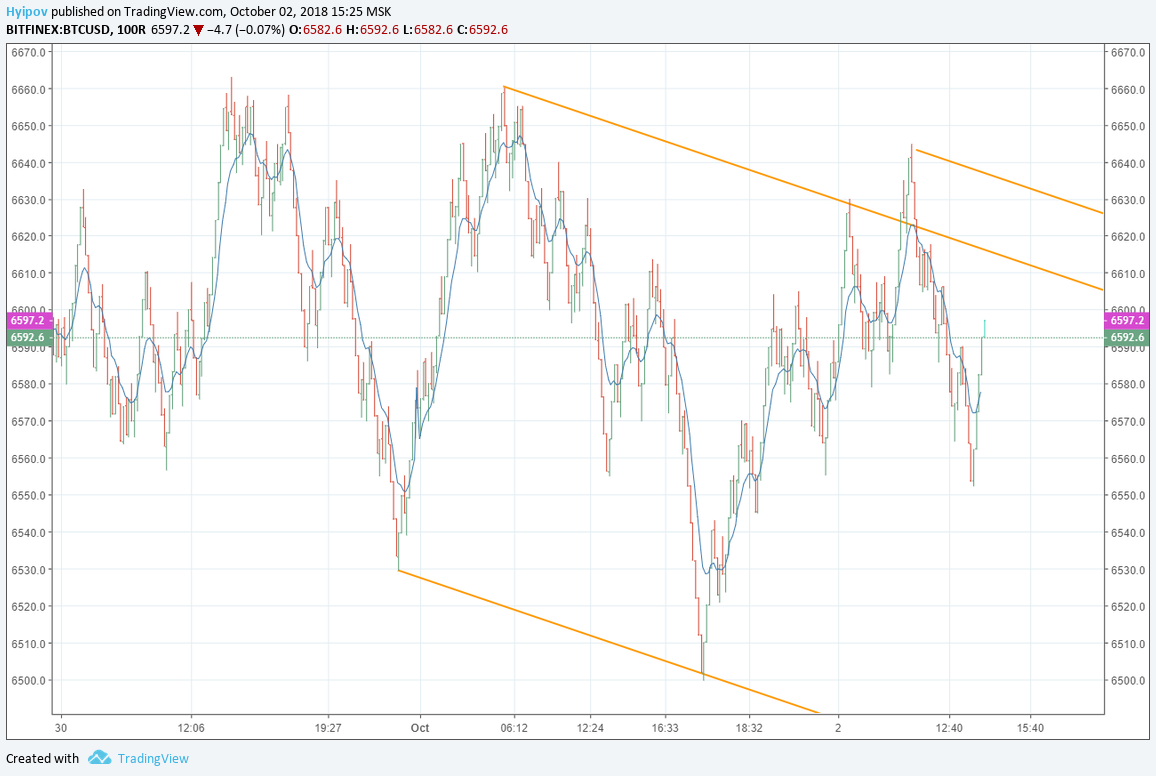The width and height of the screenshot is (1156, 776).
Task: Click the 6660.0 label on right price axis
Action: [1128, 90]
